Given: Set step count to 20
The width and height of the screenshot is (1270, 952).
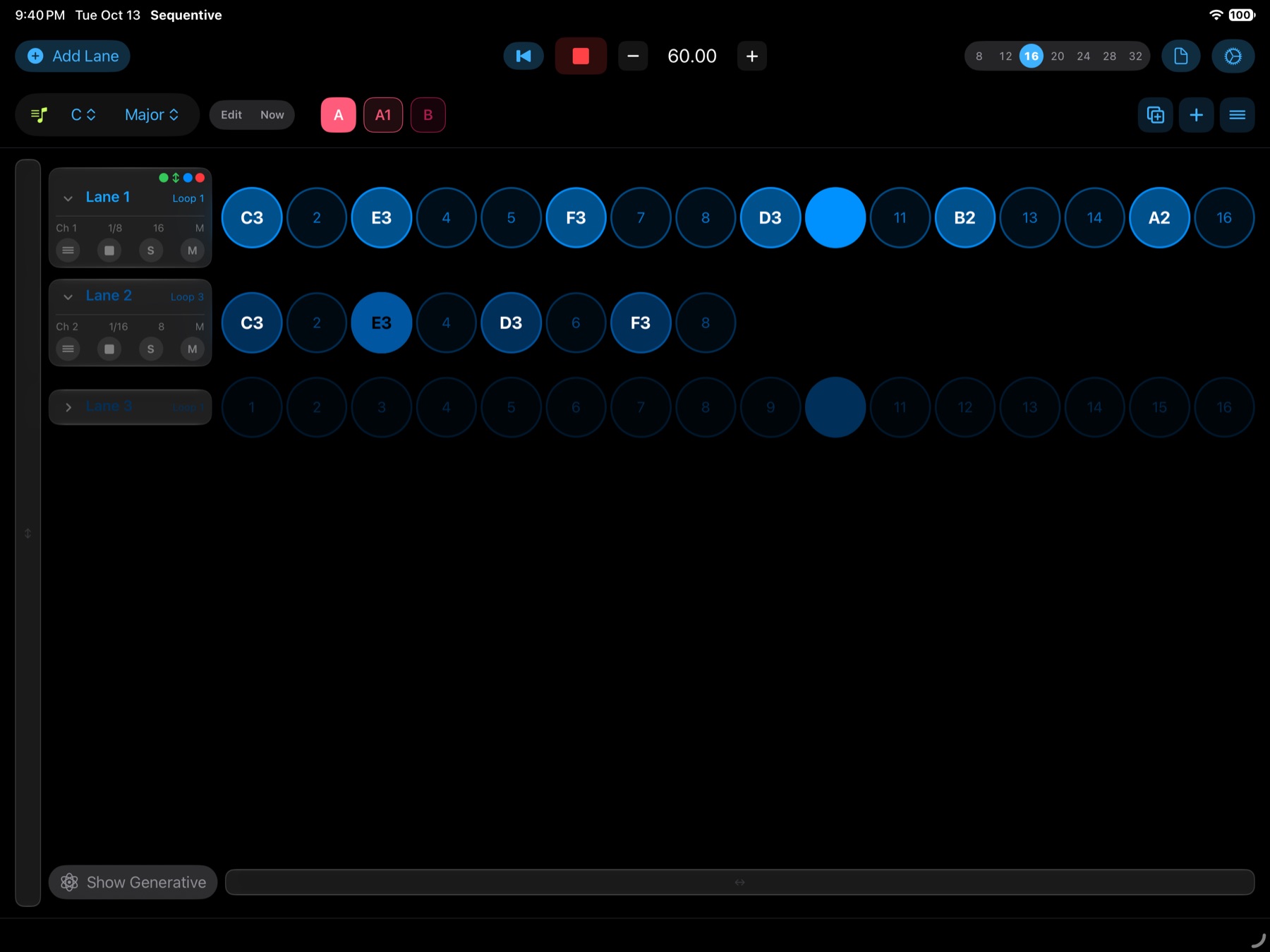Looking at the screenshot, I should click(1058, 56).
